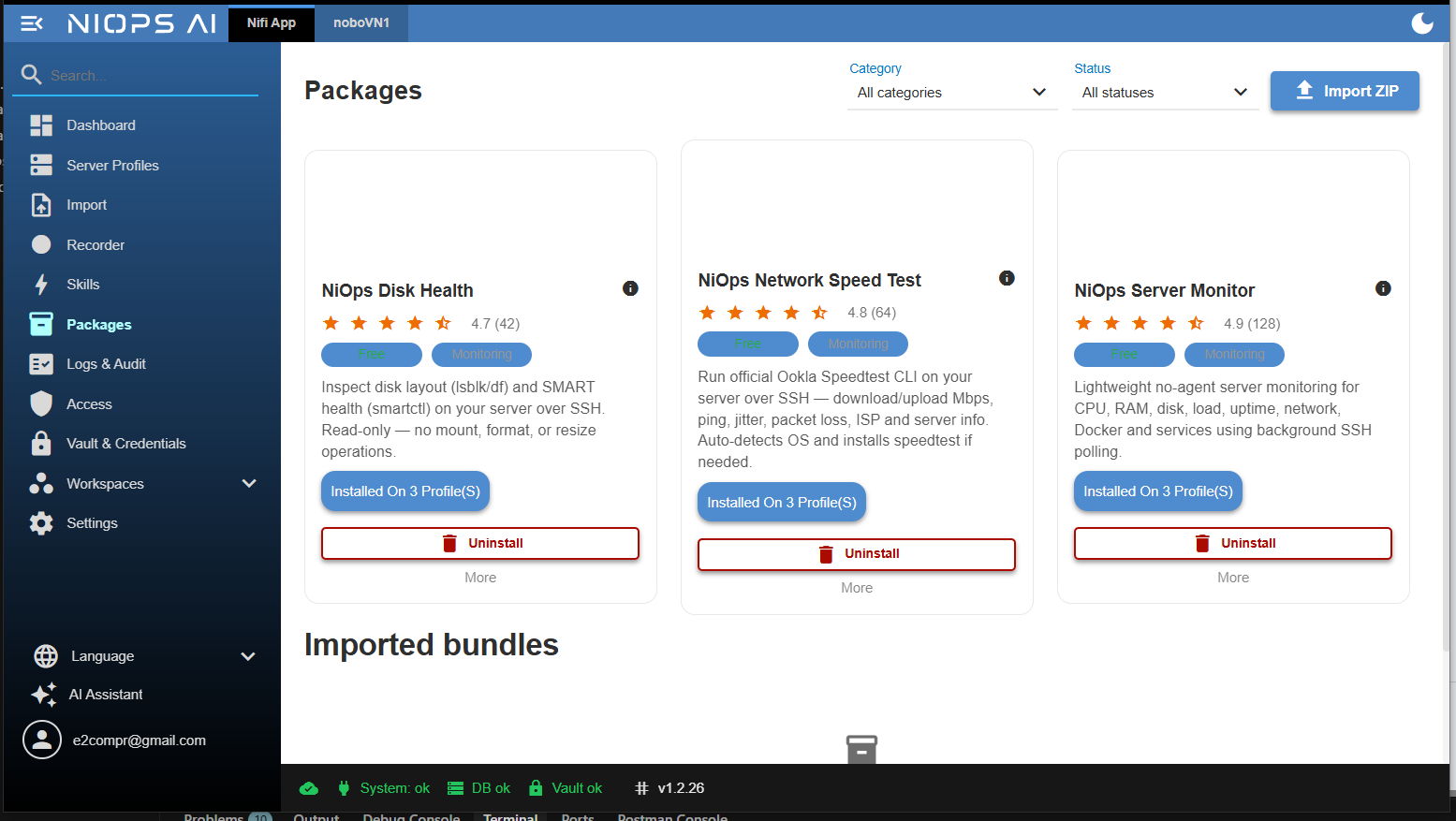Click the Language globe icon
Screen dimensions: 1456x821
(x=46, y=656)
